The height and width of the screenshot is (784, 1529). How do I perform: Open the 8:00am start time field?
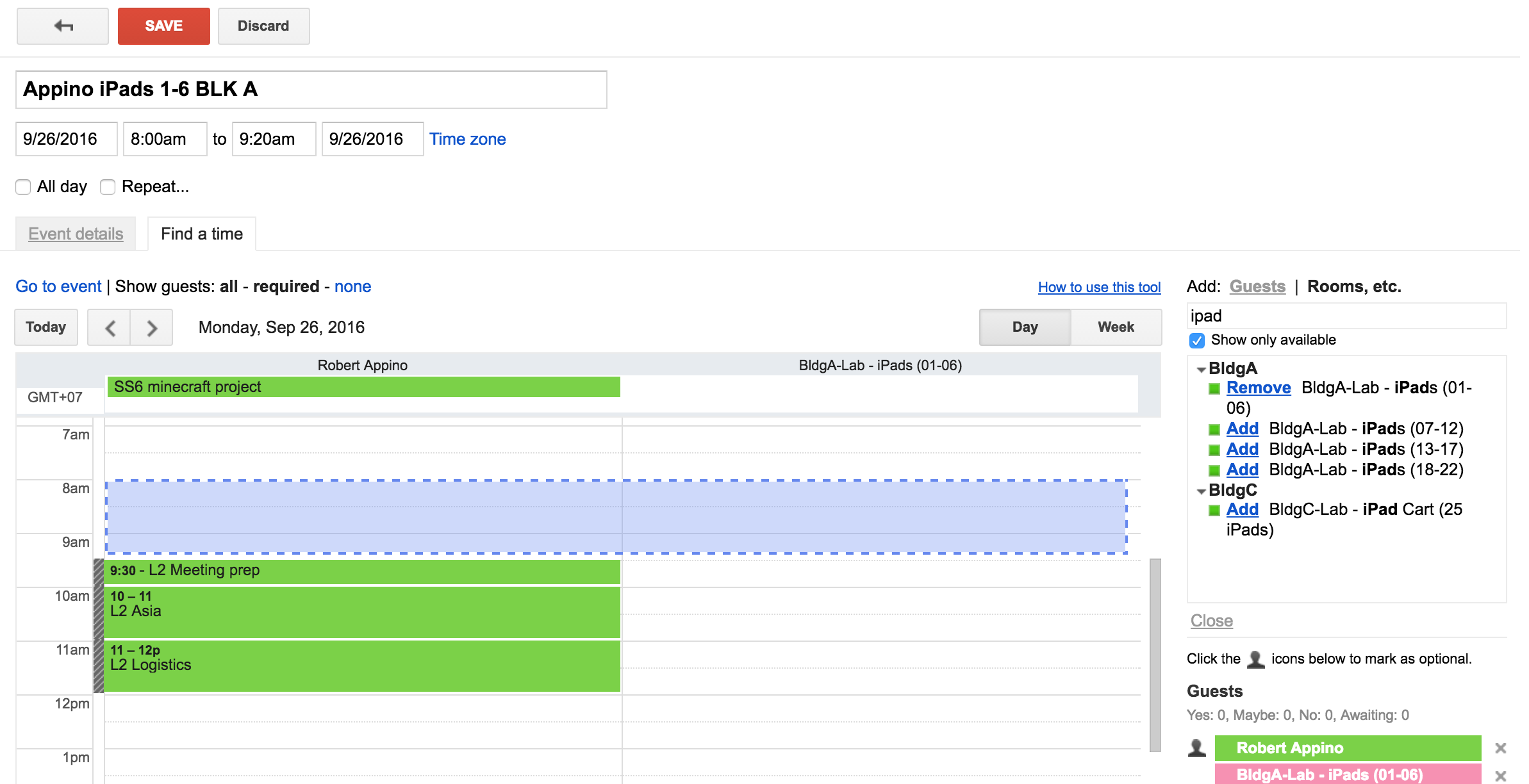point(165,139)
